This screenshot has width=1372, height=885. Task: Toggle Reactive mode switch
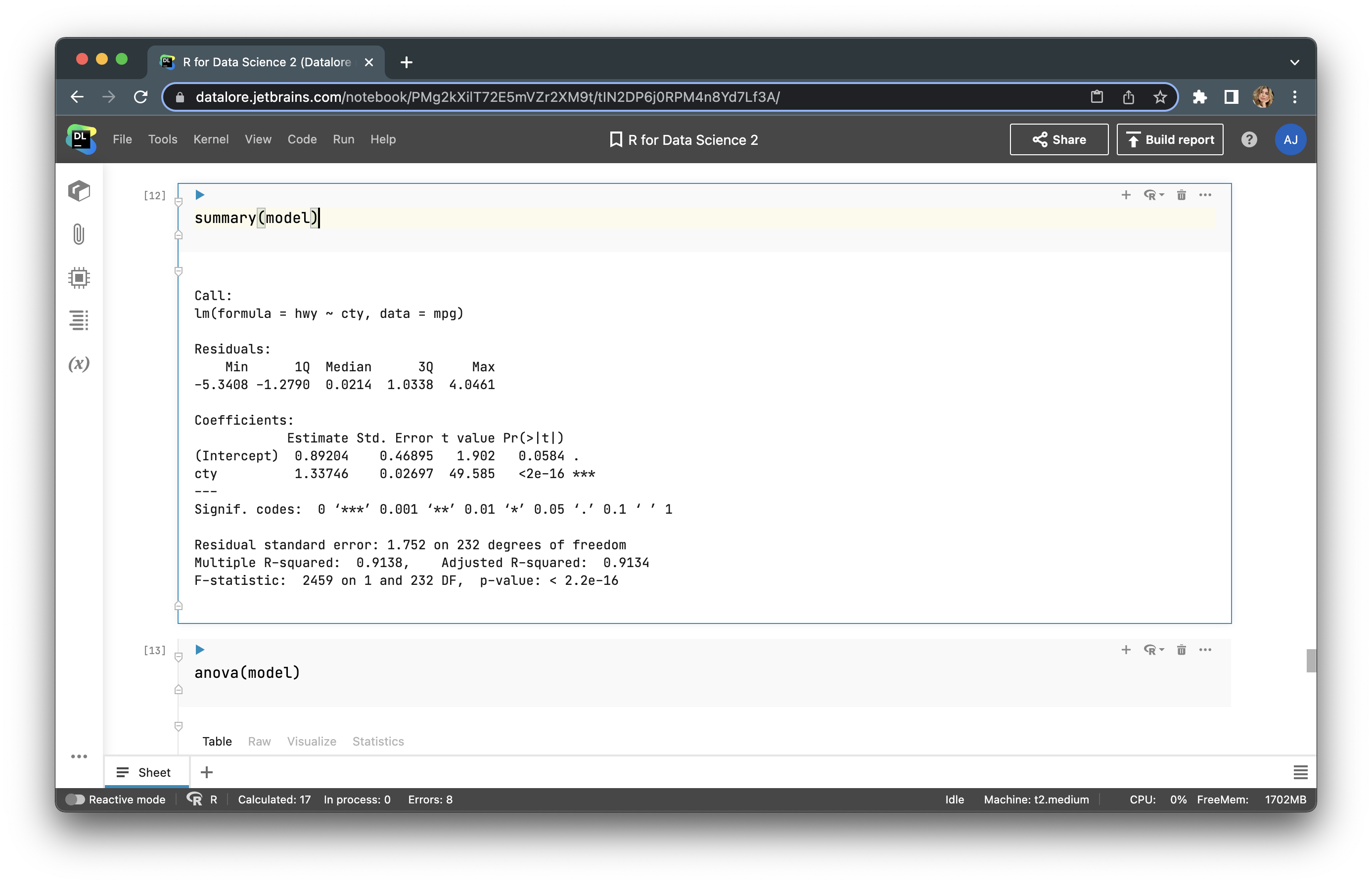click(75, 799)
